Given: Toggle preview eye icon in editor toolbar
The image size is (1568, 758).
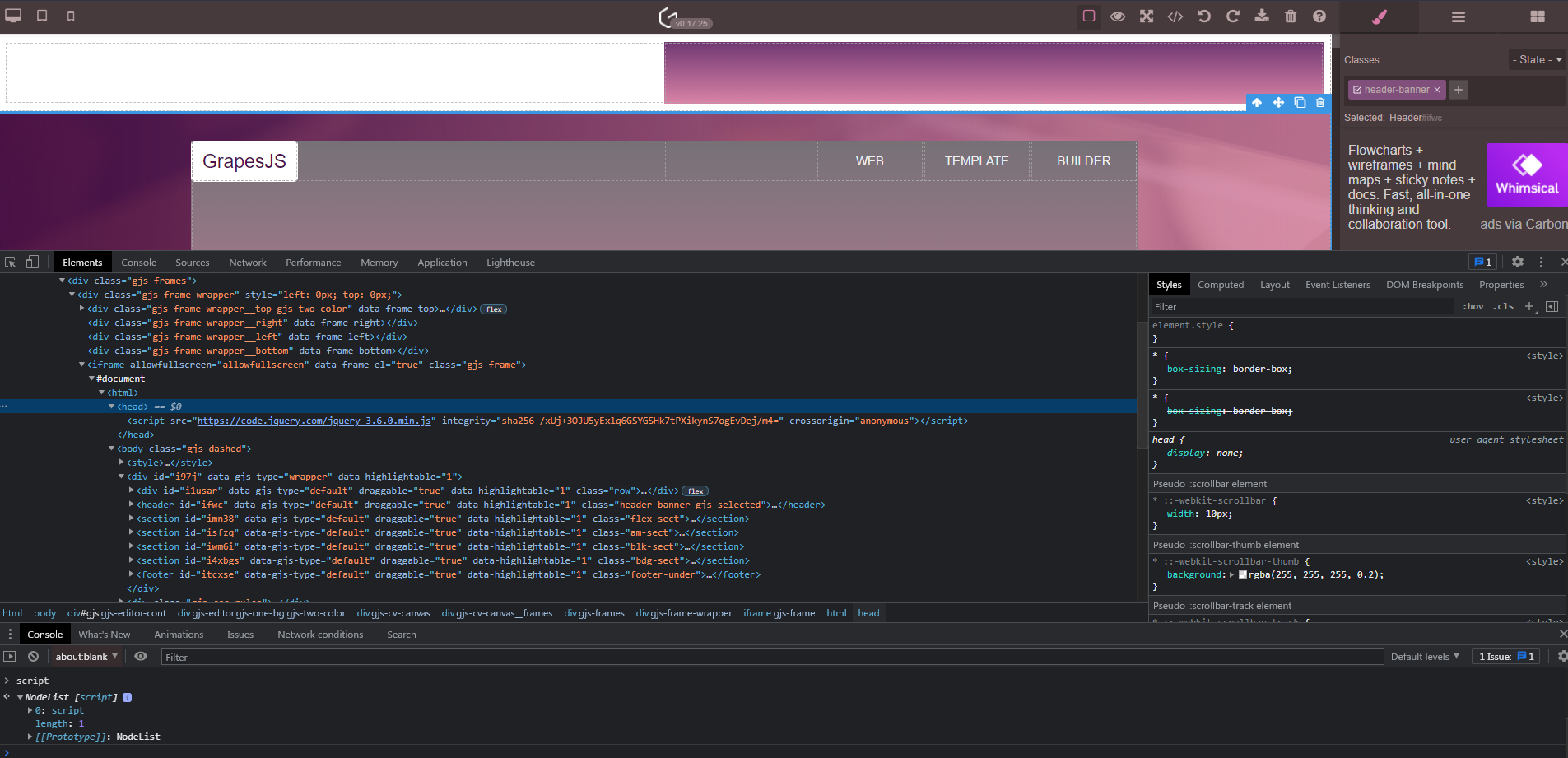Looking at the screenshot, I should (1118, 16).
